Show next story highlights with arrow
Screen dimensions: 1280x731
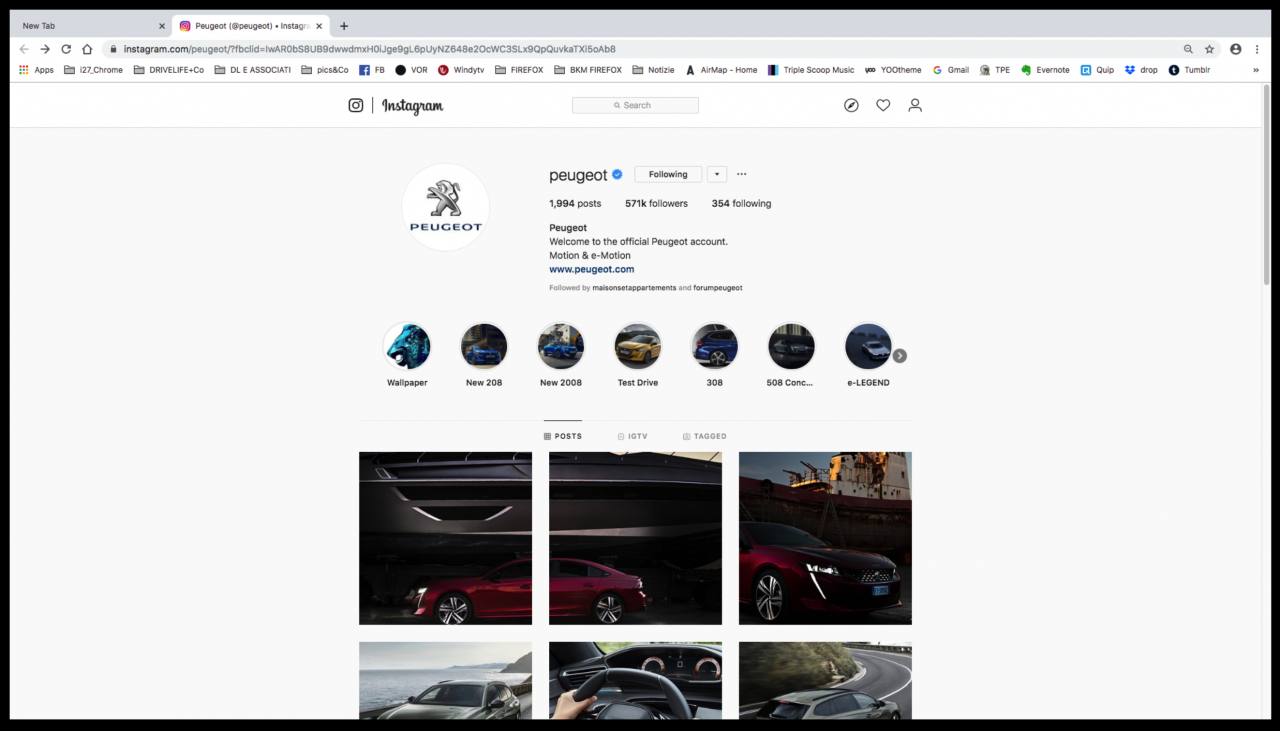point(899,356)
